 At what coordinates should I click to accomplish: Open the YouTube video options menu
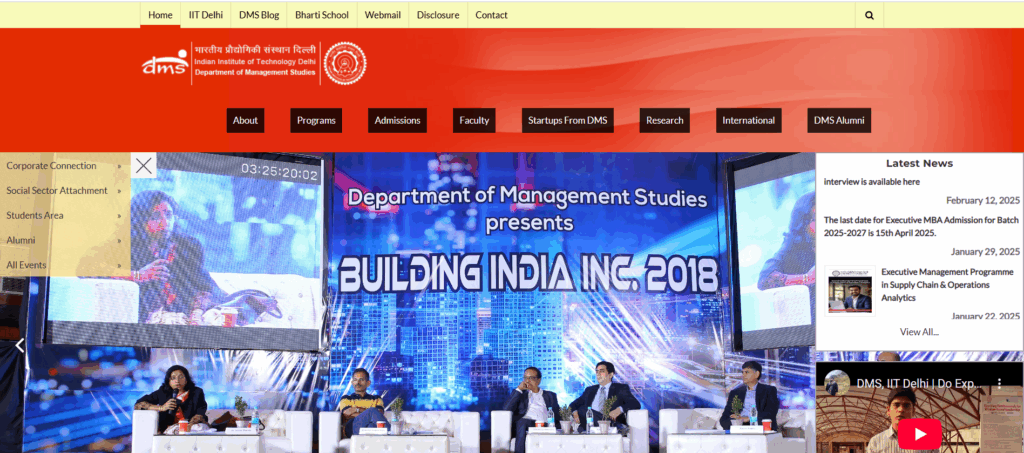(998, 382)
